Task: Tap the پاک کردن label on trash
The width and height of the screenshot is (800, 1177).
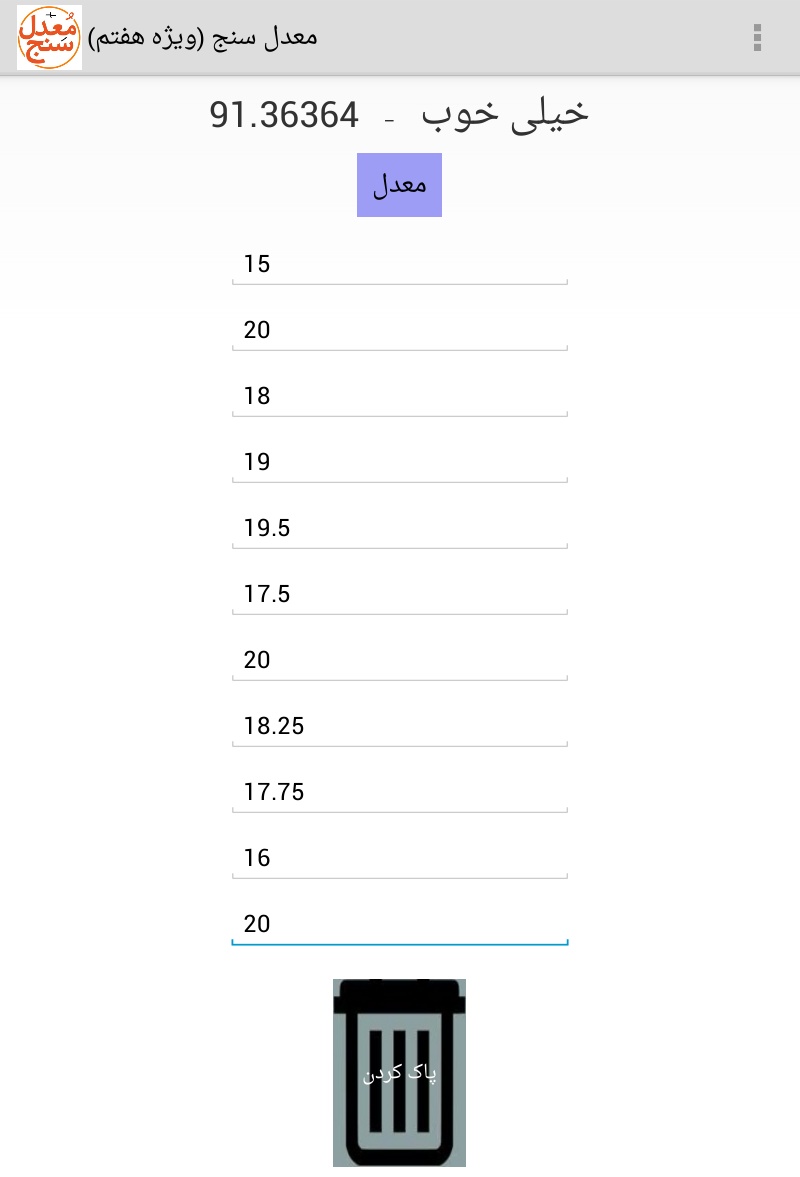Action: tap(399, 1073)
